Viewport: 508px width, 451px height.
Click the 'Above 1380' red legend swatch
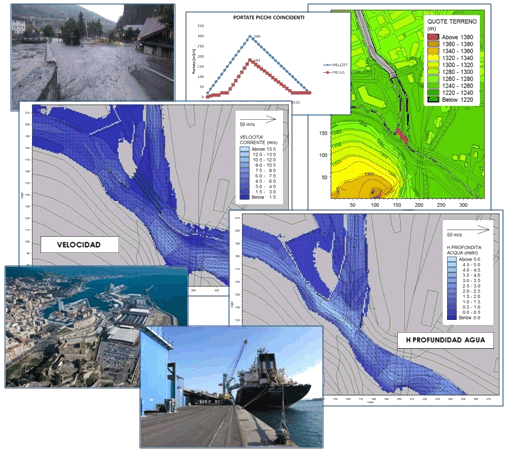(433, 37)
